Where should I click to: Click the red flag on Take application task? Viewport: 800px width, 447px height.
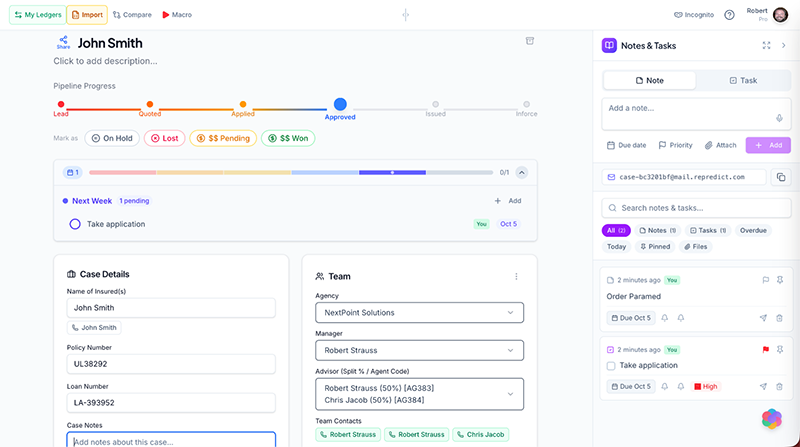(x=765, y=350)
